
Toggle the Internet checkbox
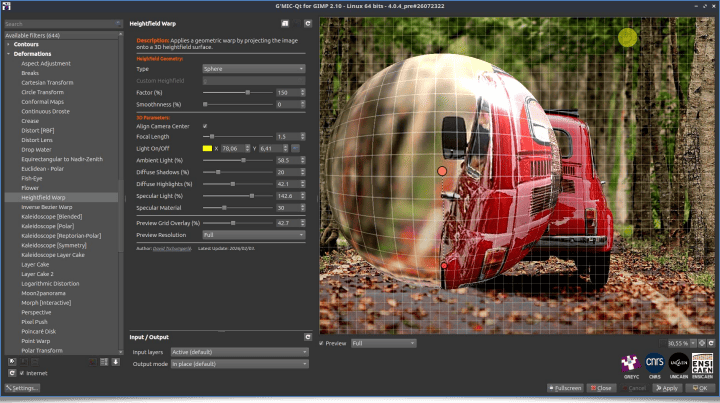[x=22, y=373]
